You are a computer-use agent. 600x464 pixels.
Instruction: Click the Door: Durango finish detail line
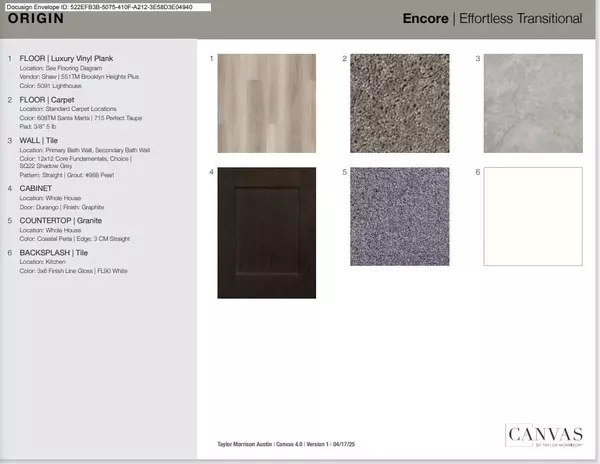coord(63,205)
